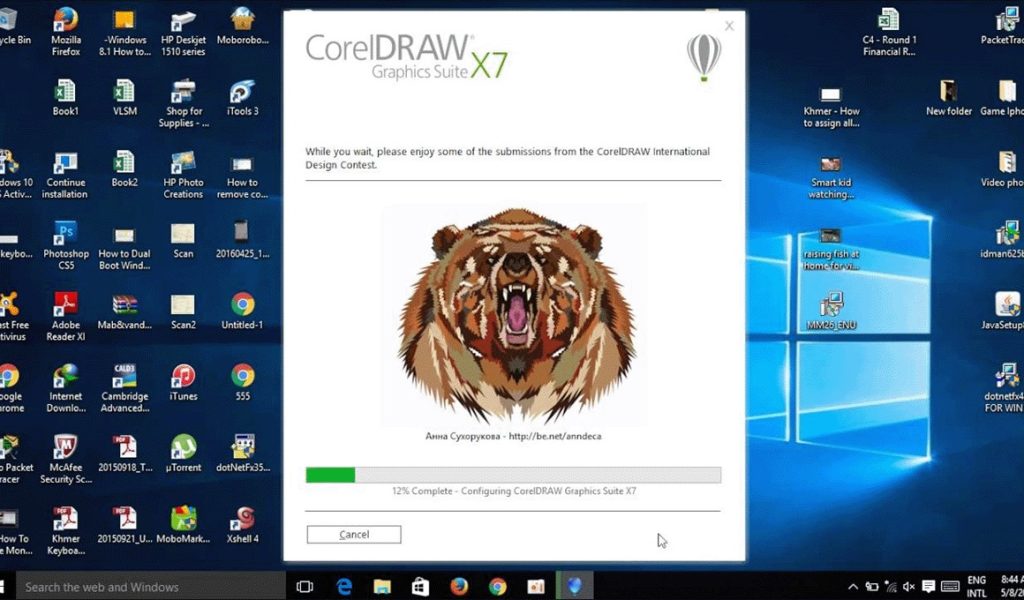Open the volume control in tray
This screenshot has width=1024, height=600.
click(909, 586)
